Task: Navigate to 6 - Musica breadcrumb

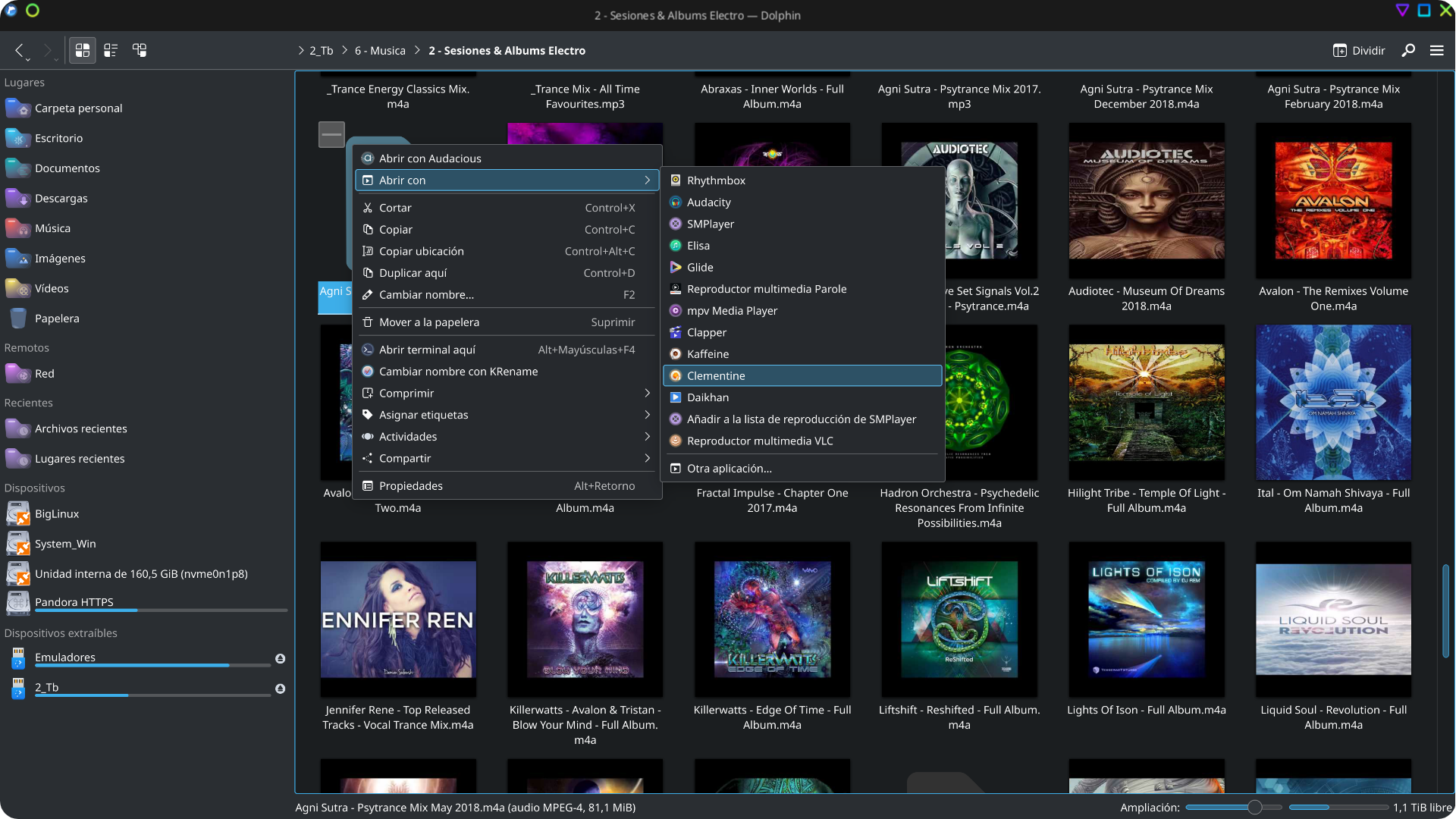Action: click(x=380, y=51)
